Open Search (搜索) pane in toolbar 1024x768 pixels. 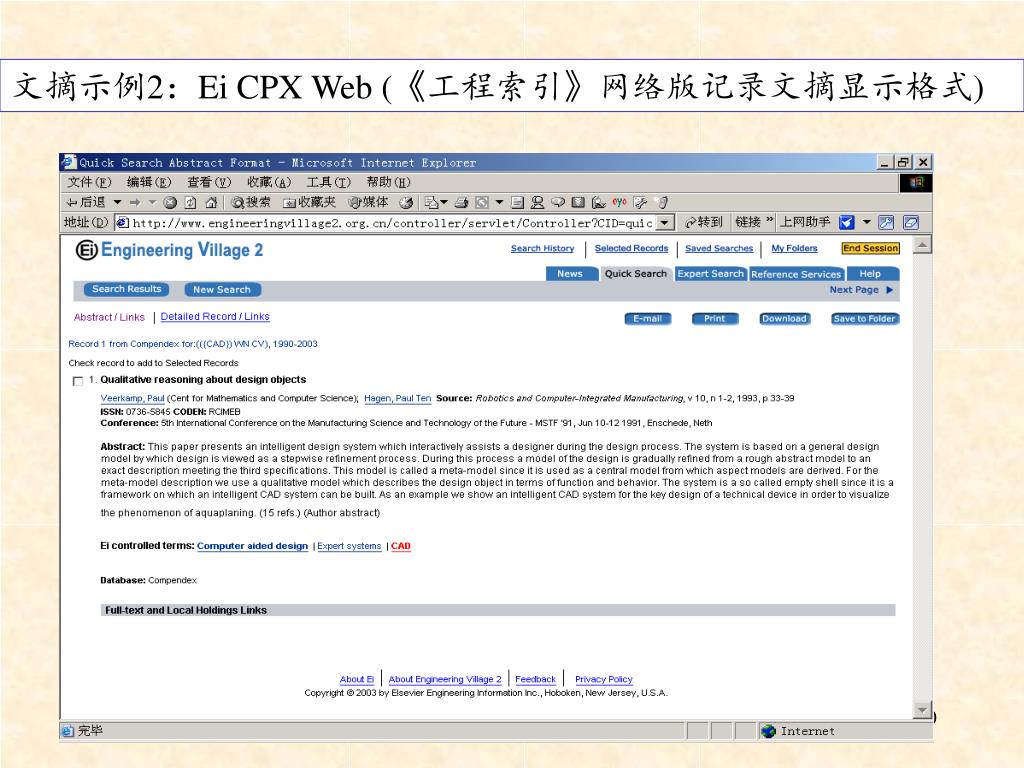tap(251, 202)
